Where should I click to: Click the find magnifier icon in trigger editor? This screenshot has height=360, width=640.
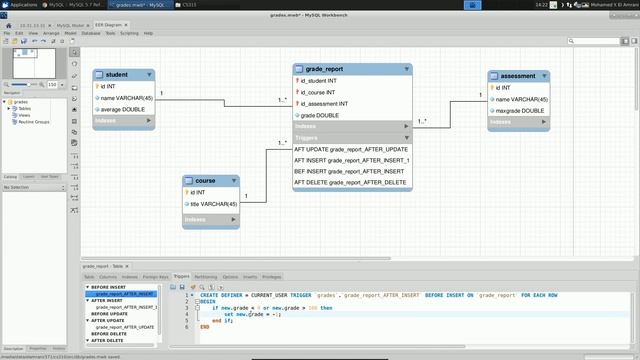coord(202,287)
